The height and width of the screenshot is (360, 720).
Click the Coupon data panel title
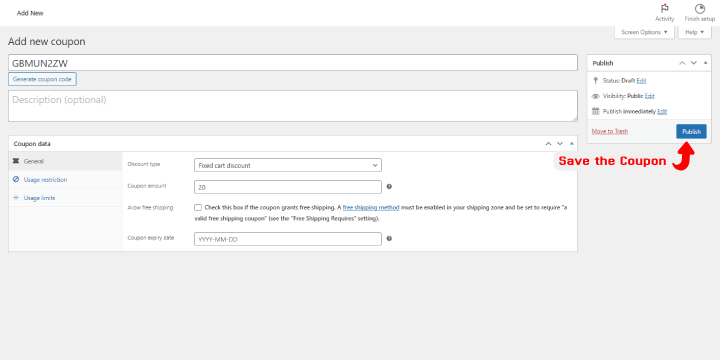32,144
